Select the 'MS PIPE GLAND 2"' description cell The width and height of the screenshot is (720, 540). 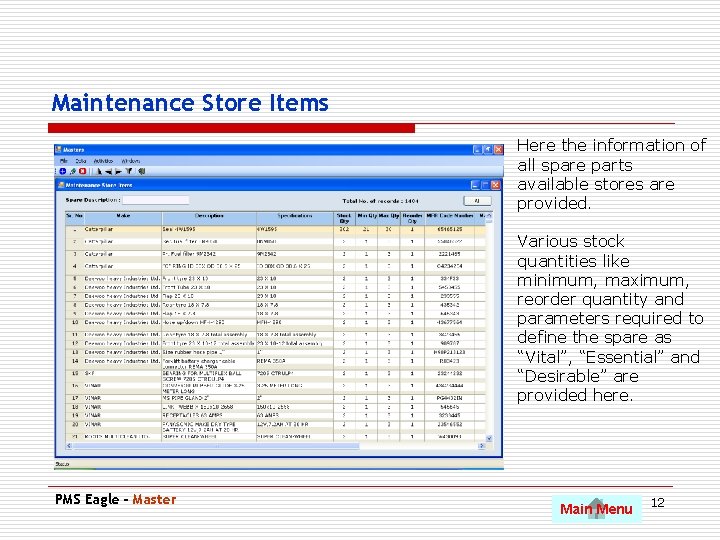(209, 398)
